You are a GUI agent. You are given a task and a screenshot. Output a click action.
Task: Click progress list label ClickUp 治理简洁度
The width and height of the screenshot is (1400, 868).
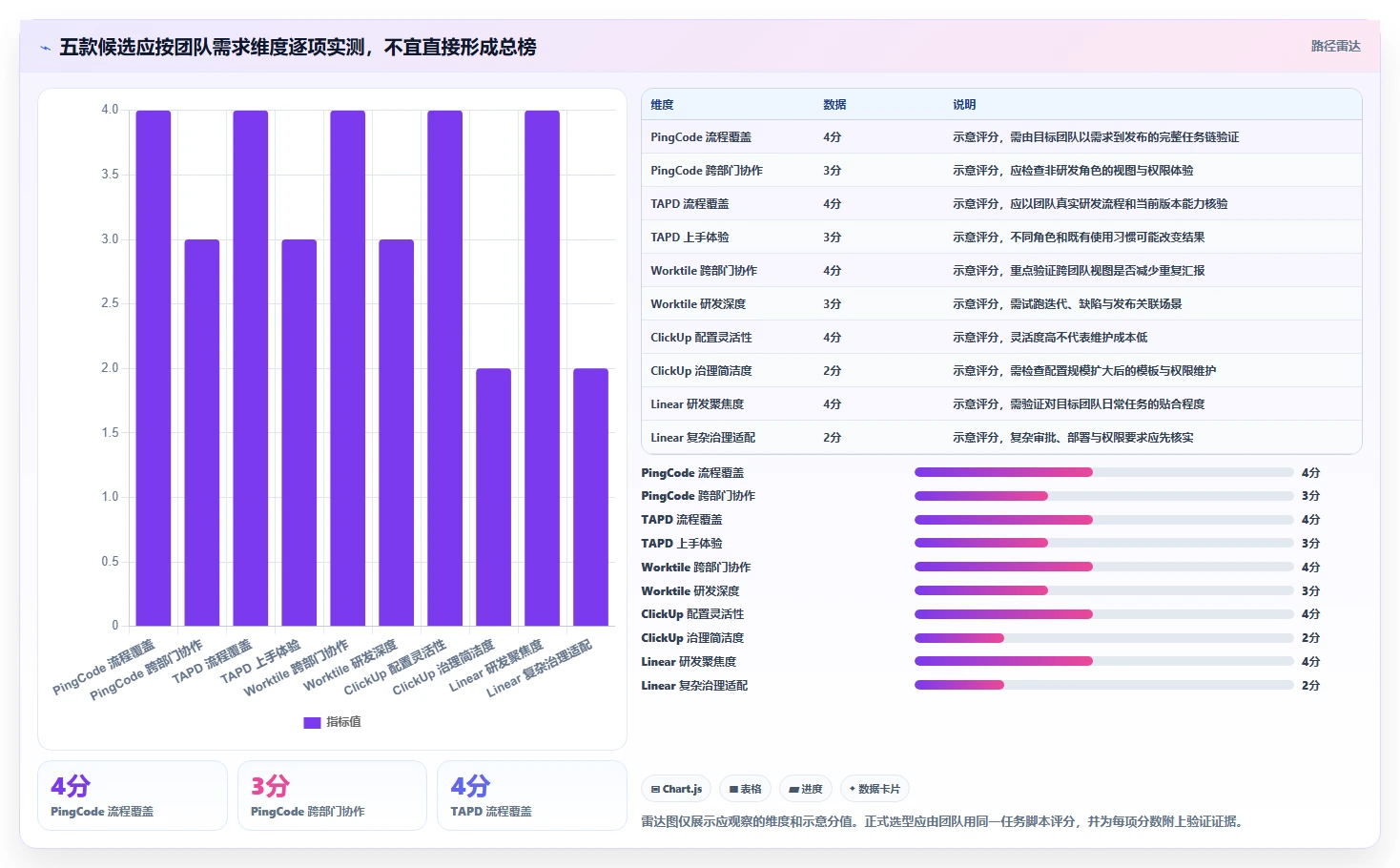click(692, 638)
